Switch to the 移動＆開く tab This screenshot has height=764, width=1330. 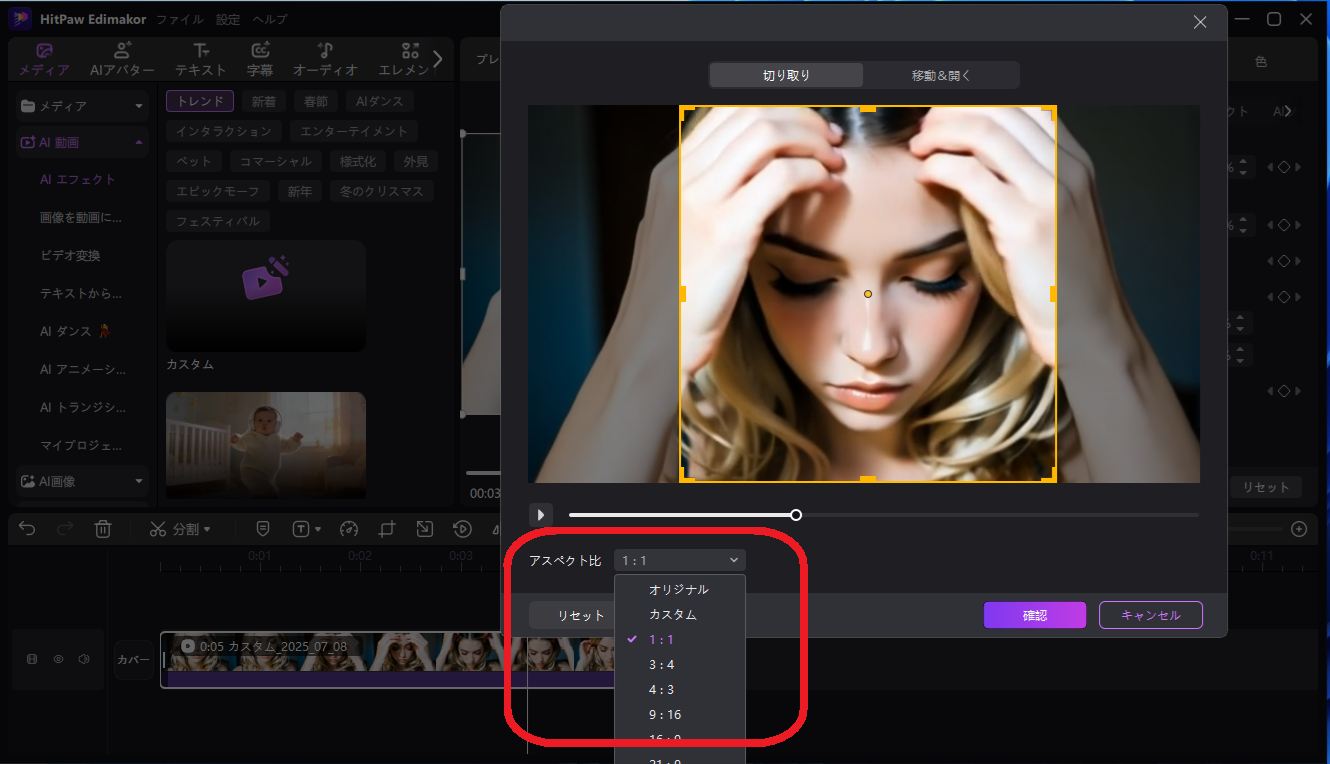click(x=939, y=74)
